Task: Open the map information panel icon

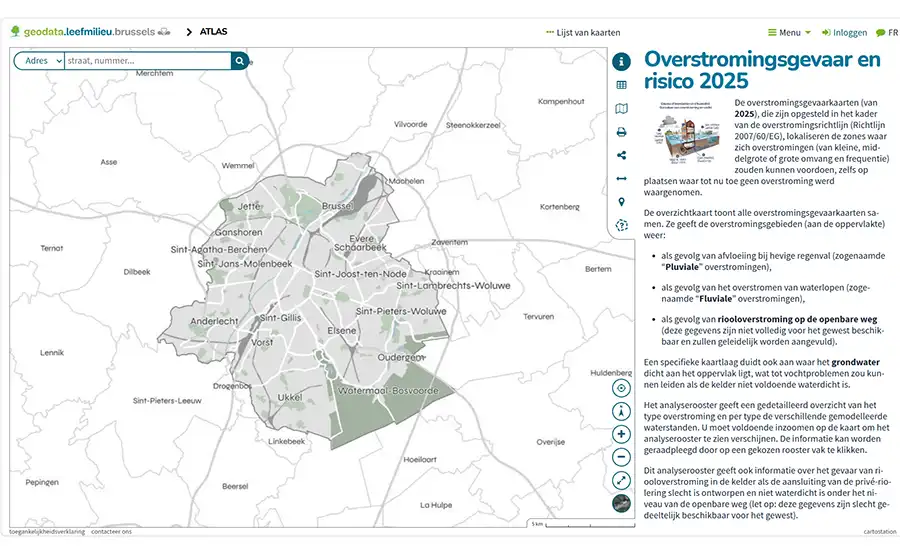Action: click(x=621, y=61)
